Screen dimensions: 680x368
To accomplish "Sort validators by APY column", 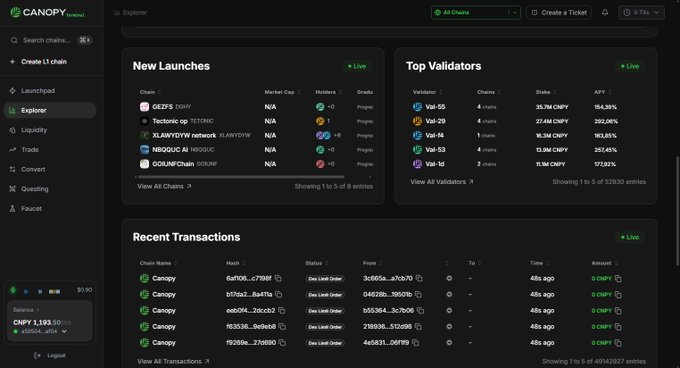I will coord(603,92).
